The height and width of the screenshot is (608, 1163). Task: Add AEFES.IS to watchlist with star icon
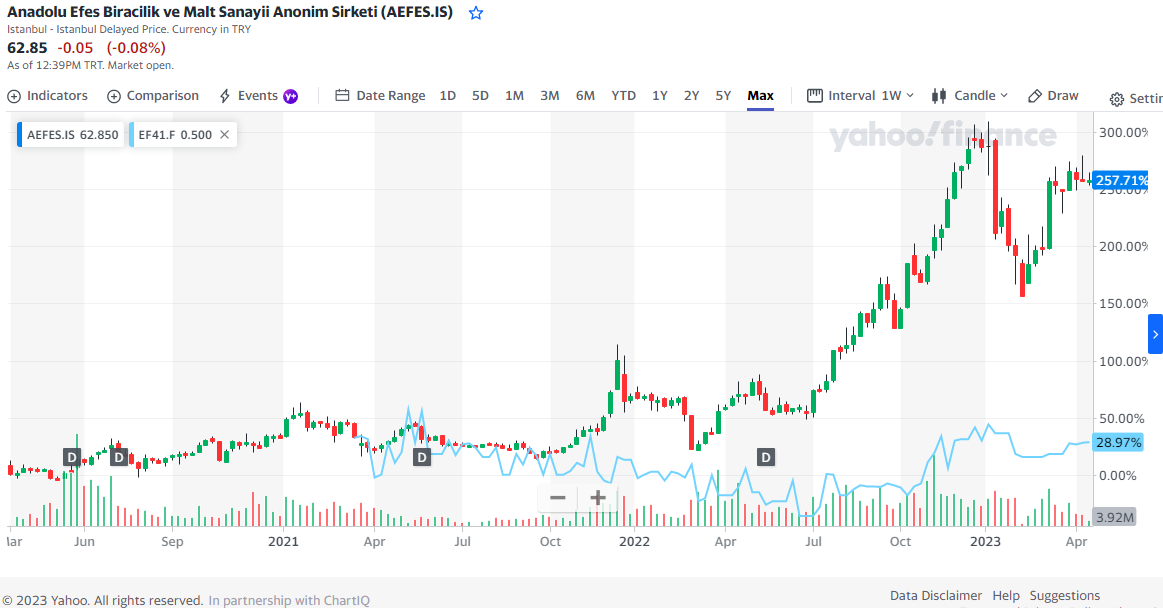476,13
